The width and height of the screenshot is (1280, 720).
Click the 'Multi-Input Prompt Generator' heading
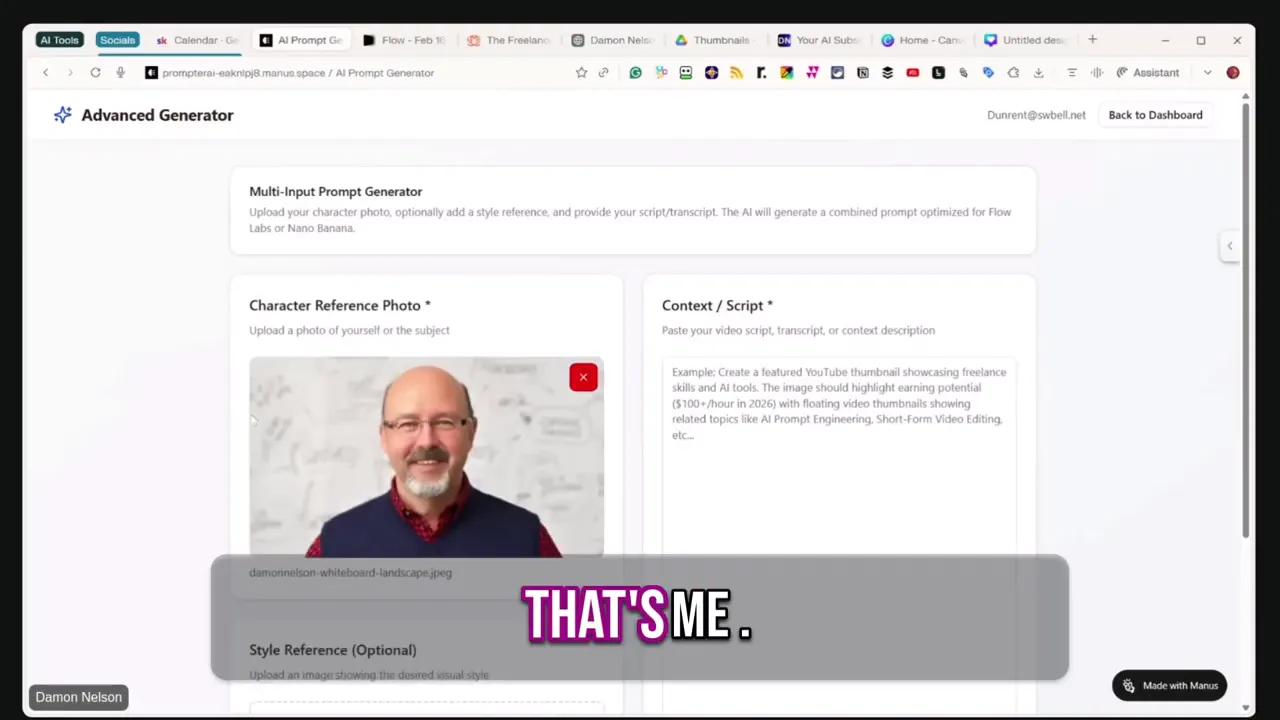[x=335, y=192]
